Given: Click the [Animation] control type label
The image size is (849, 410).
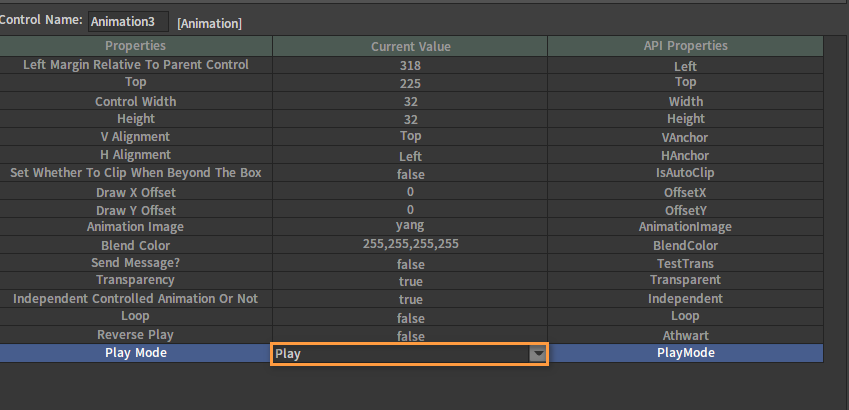Looking at the screenshot, I should coord(210,24).
